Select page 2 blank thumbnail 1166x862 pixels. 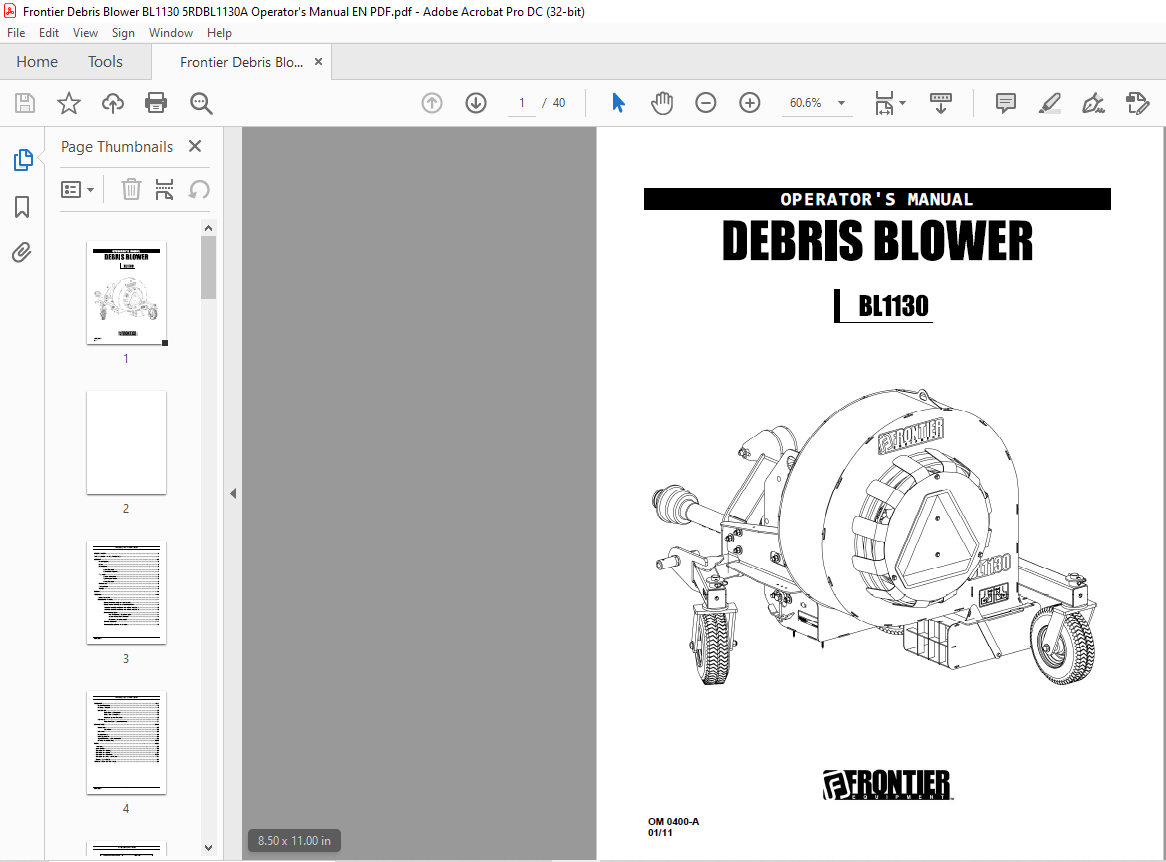pos(126,443)
